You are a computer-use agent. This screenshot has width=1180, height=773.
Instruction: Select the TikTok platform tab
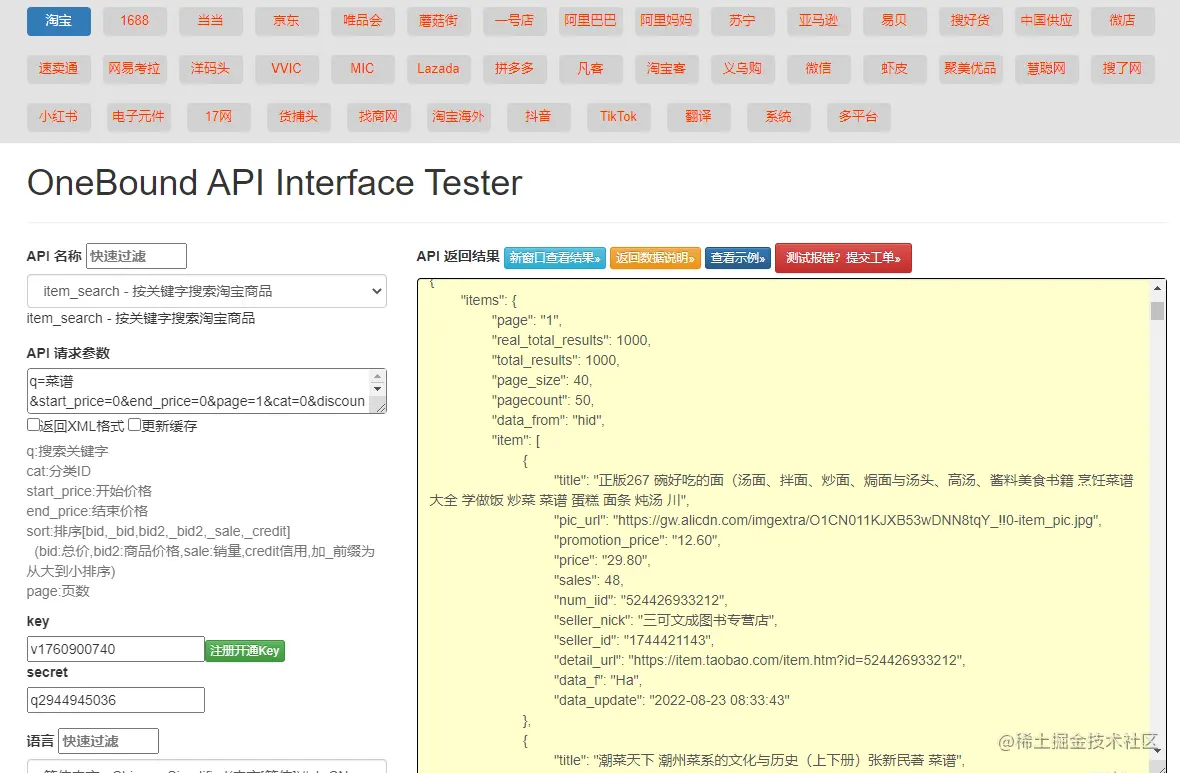tap(619, 117)
